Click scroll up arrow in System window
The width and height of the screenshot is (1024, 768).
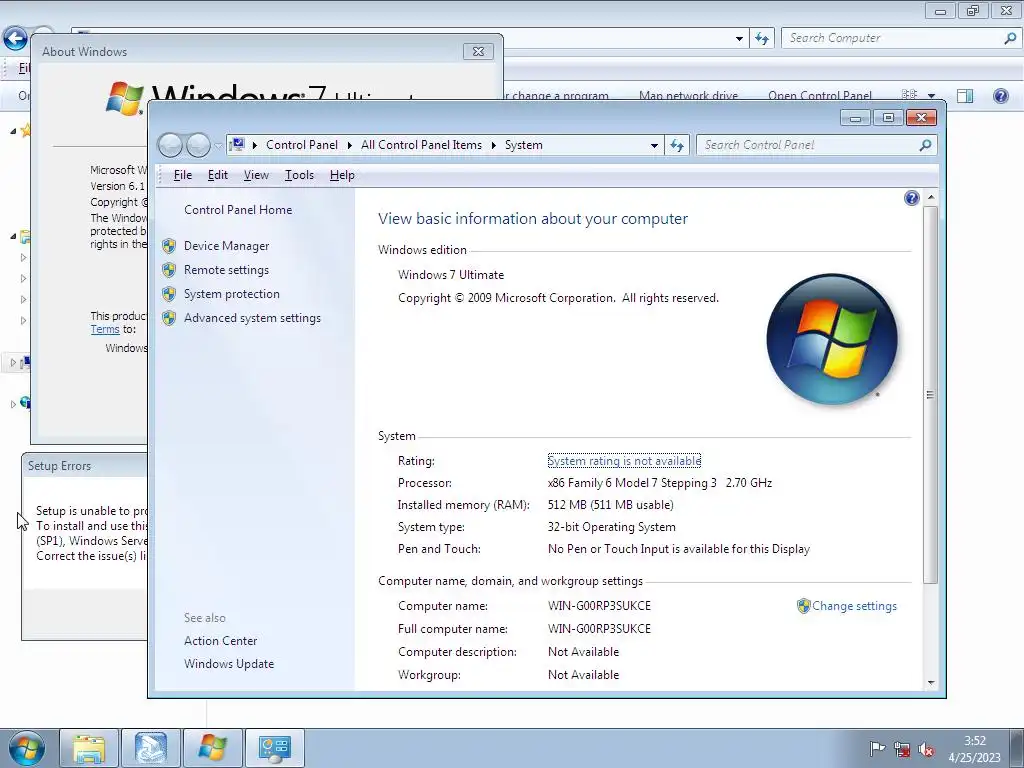[x=931, y=197]
